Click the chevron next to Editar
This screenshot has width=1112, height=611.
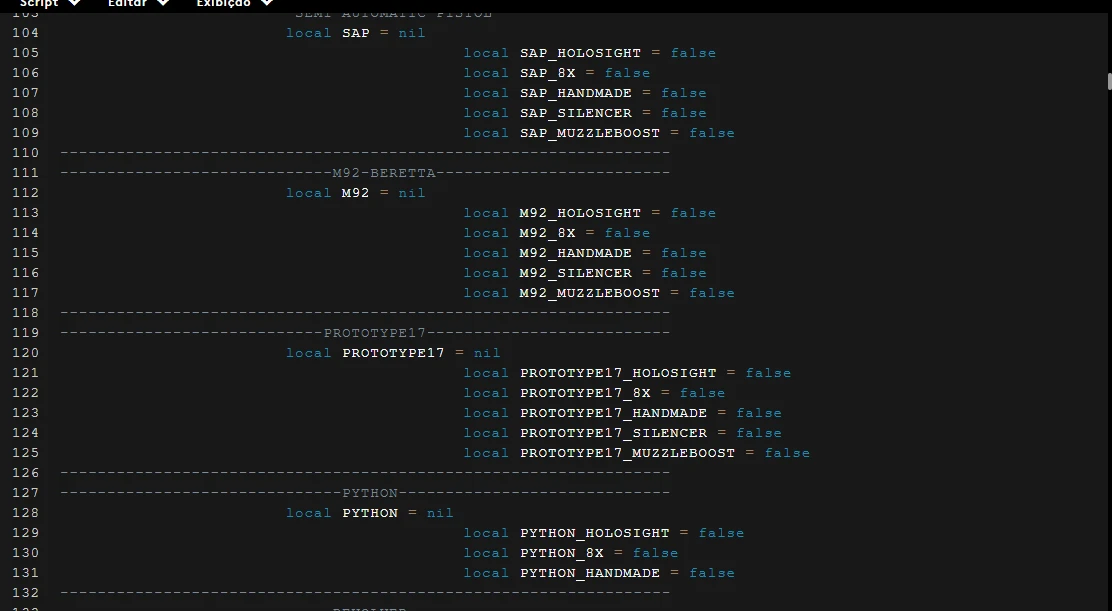163,4
